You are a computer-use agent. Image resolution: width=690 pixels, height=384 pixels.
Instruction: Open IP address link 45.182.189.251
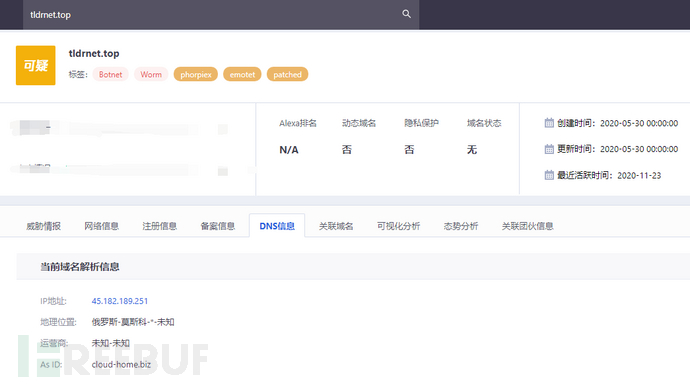[120, 301]
